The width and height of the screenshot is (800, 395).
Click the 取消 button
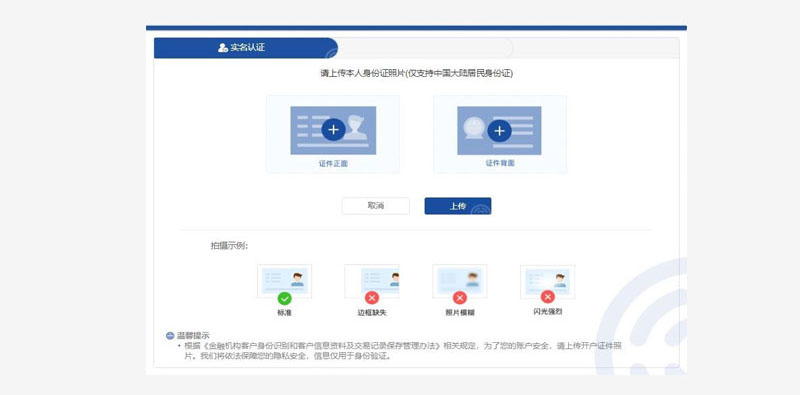coord(376,206)
